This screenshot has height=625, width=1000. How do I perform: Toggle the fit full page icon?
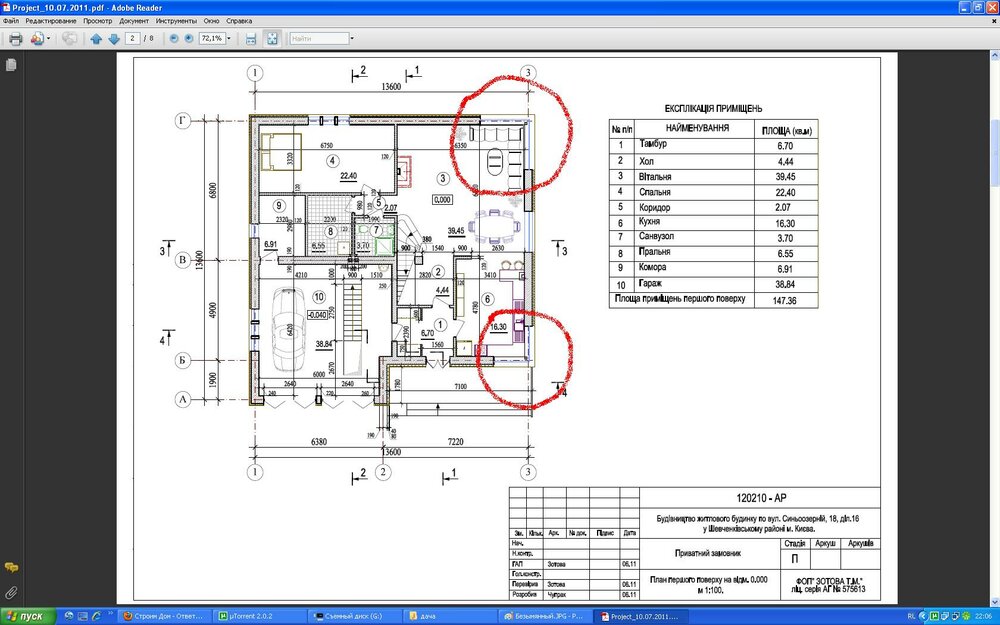pyautogui.click(x=272, y=39)
